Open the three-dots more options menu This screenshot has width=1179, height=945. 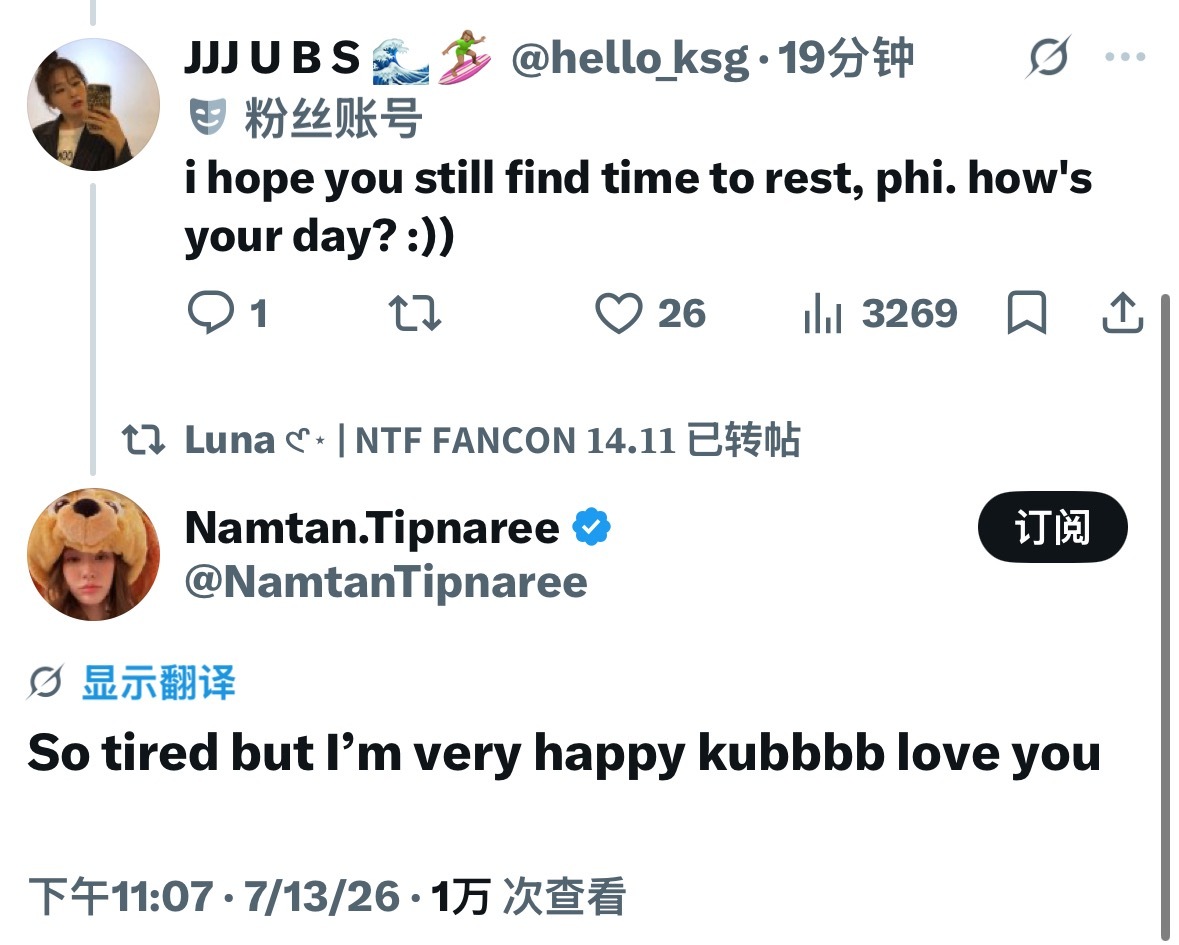(1125, 56)
